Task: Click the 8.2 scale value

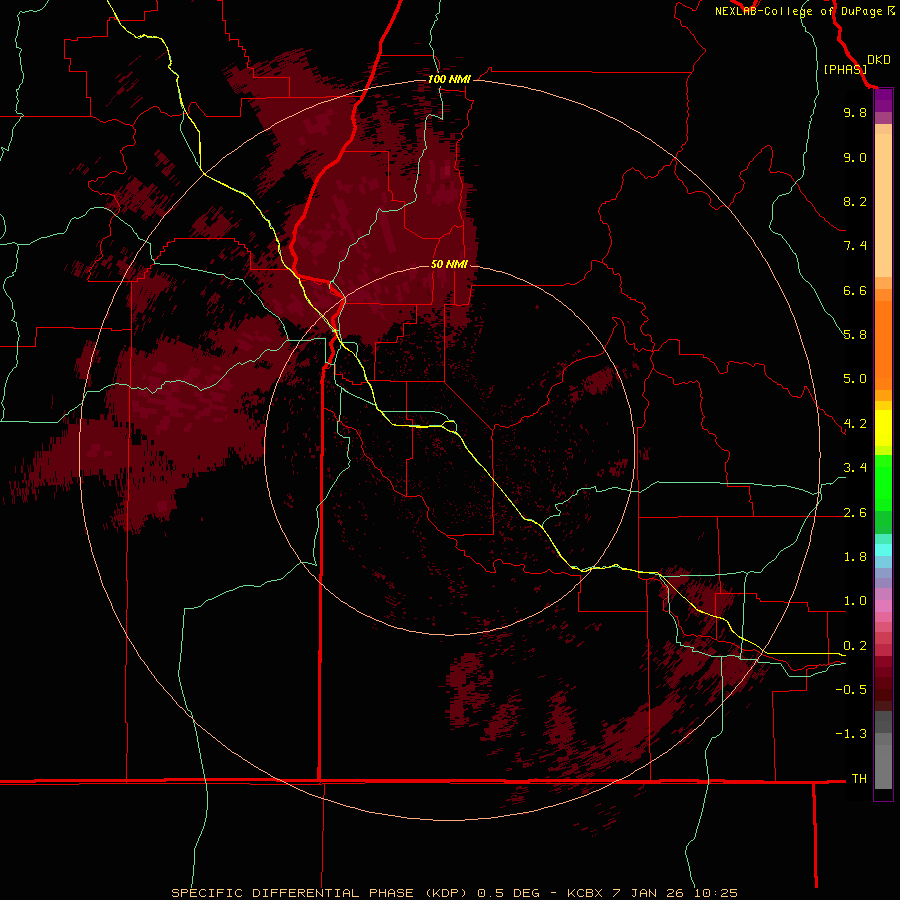Action: [855, 201]
